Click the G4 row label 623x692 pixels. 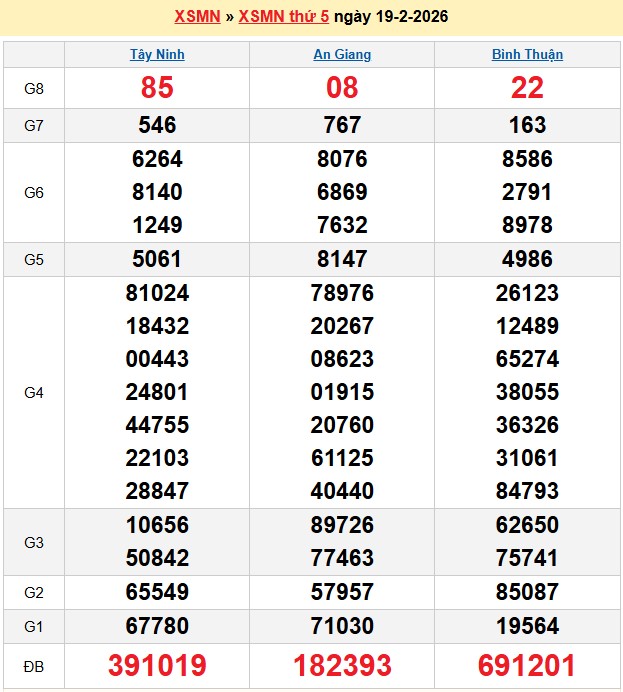34,393
